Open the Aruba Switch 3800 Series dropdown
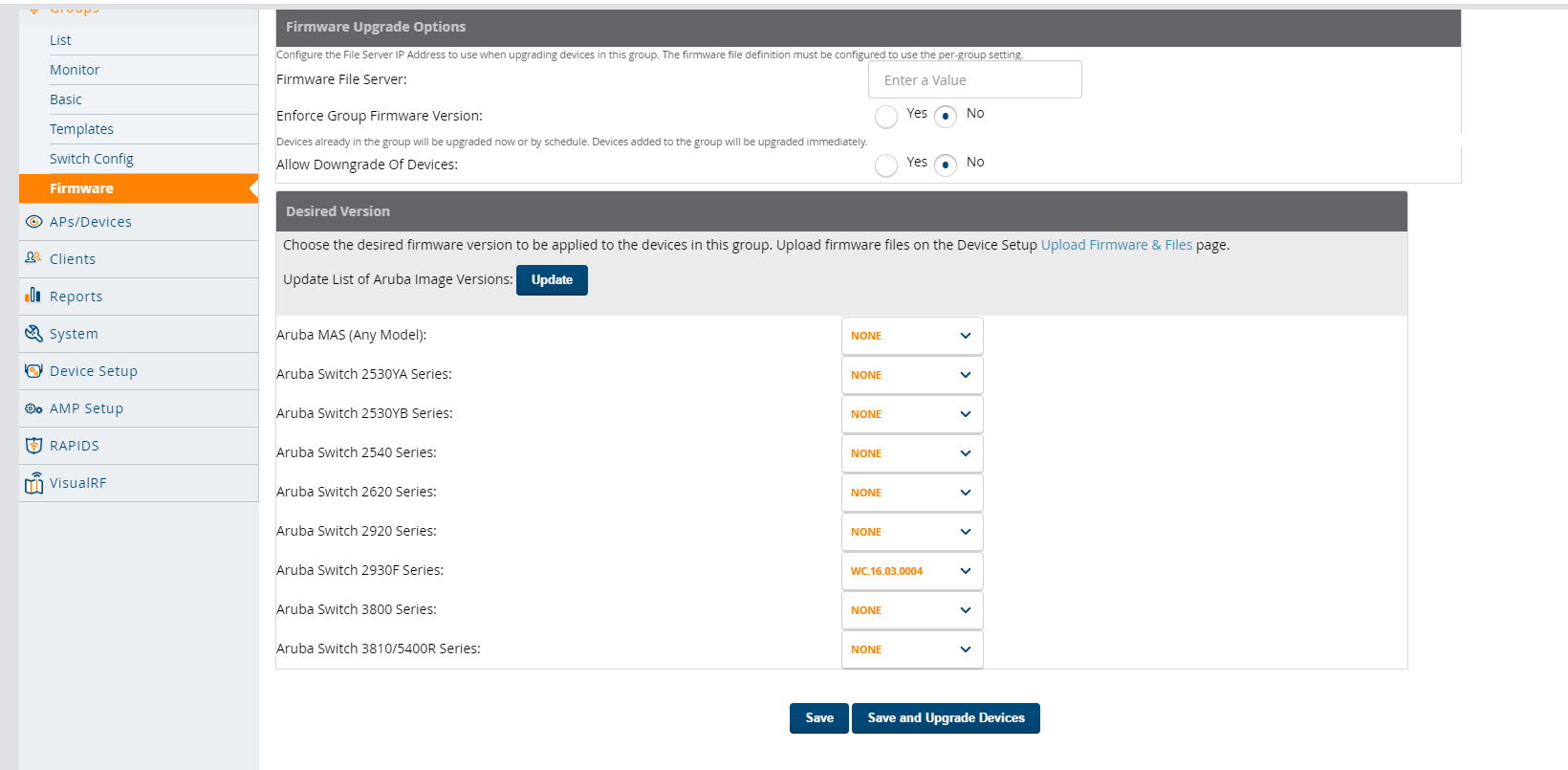This screenshot has height=770, width=1568. (x=912, y=610)
